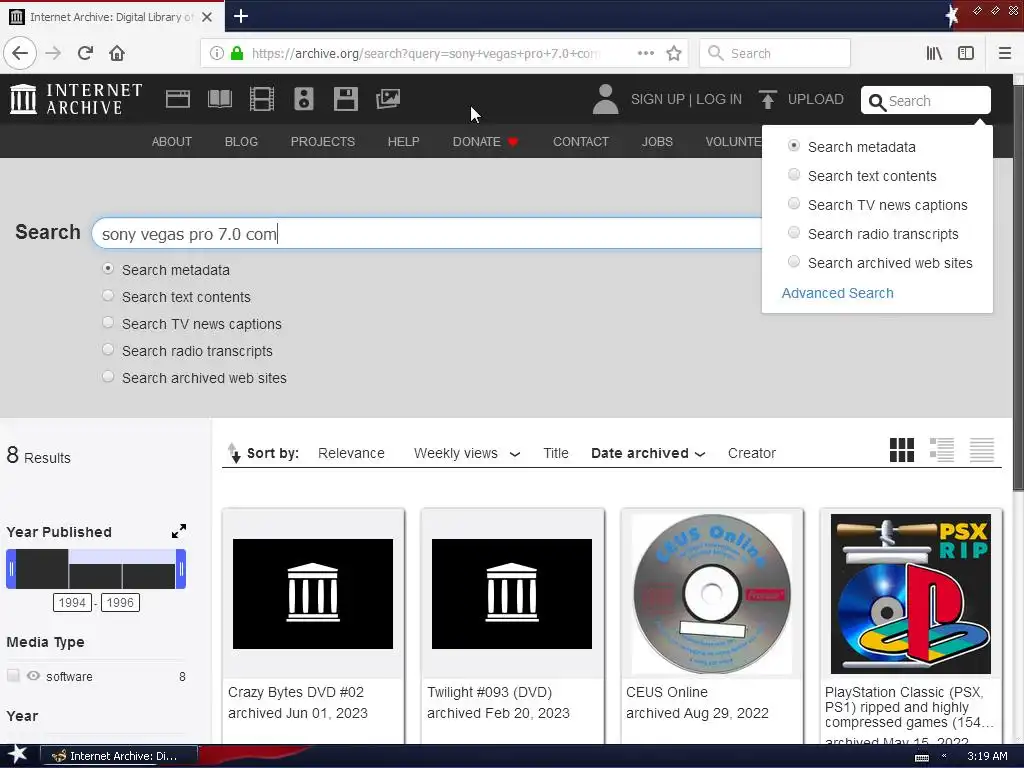Switch to detailed list view

942,450
